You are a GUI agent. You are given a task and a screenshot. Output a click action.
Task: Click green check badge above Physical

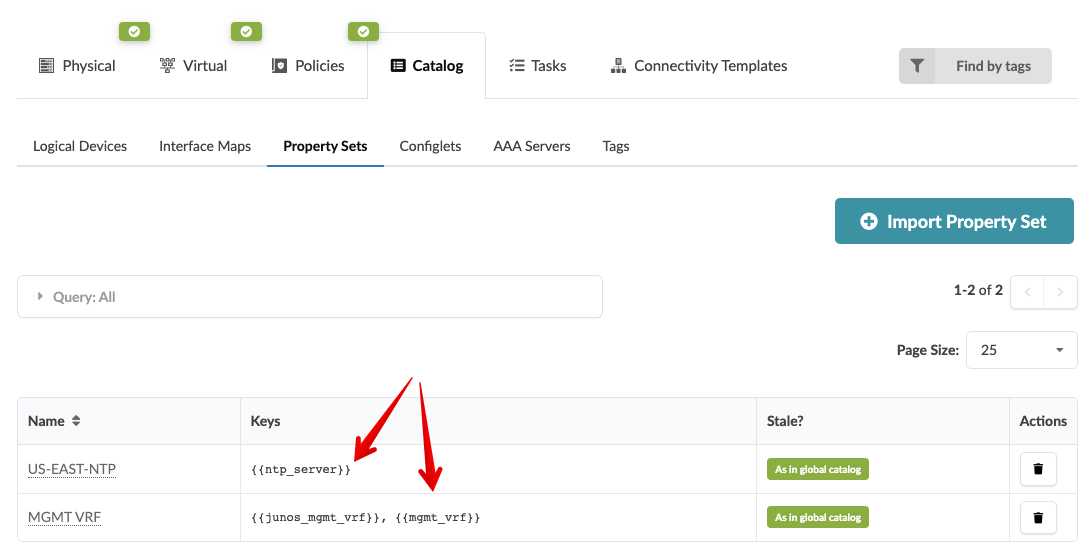click(x=134, y=31)
